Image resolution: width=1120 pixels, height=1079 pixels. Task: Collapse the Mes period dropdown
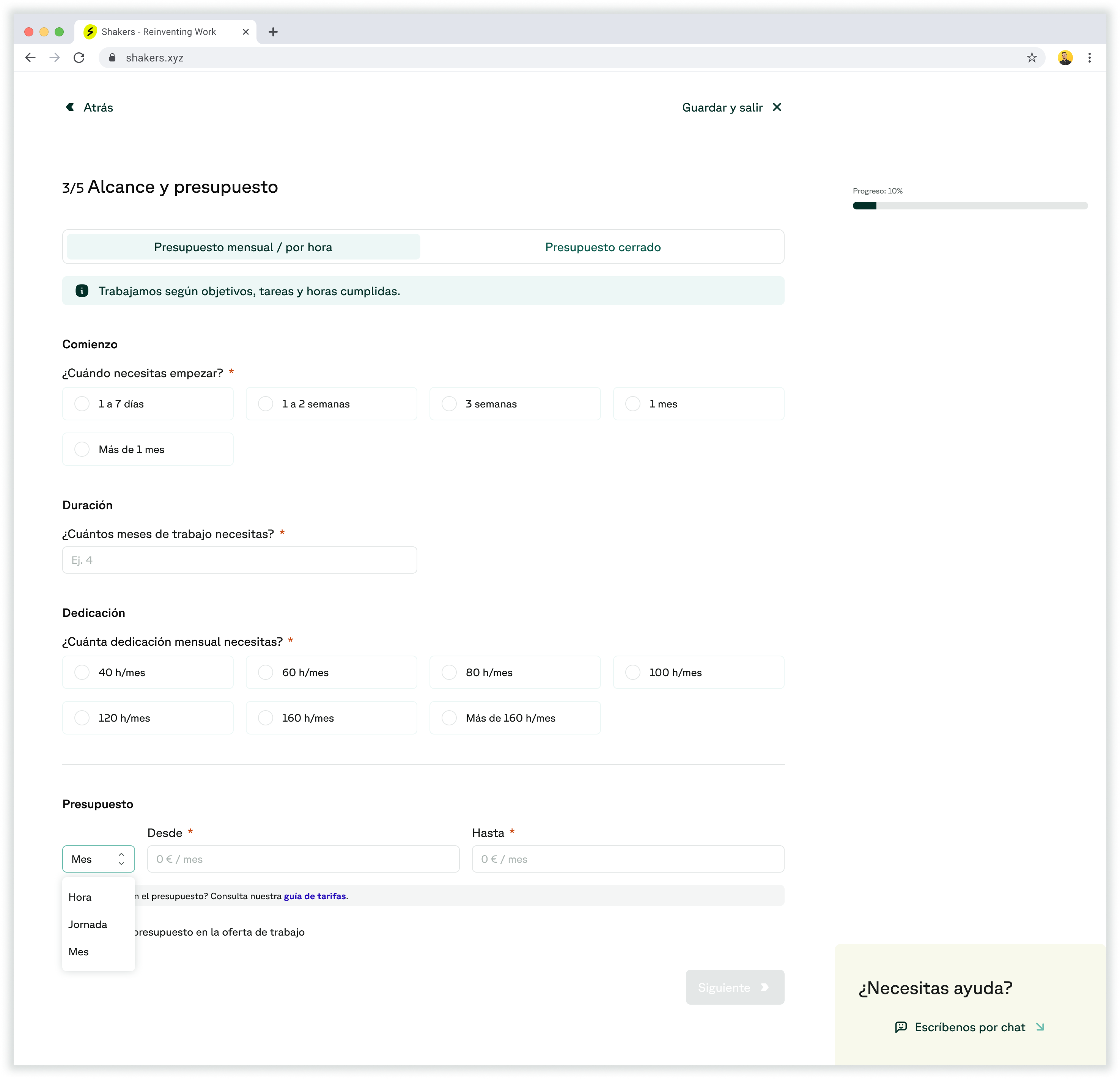[x=98, y=859]
